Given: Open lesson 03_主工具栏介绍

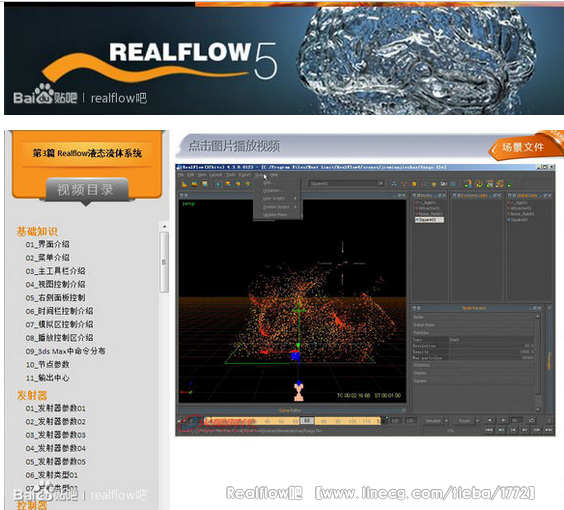Looking at the screenshot, I should pyautogui.click(x=55, y=271).
